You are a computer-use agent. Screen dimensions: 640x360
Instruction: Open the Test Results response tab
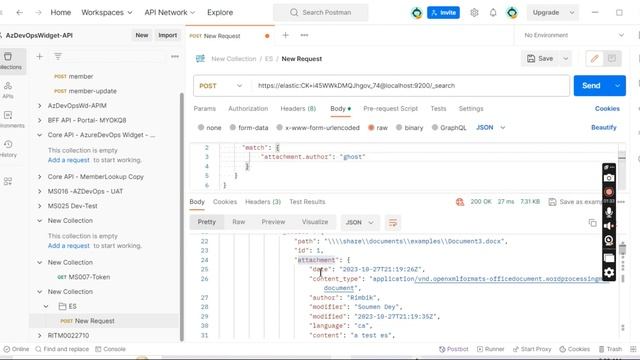[307, 202]
